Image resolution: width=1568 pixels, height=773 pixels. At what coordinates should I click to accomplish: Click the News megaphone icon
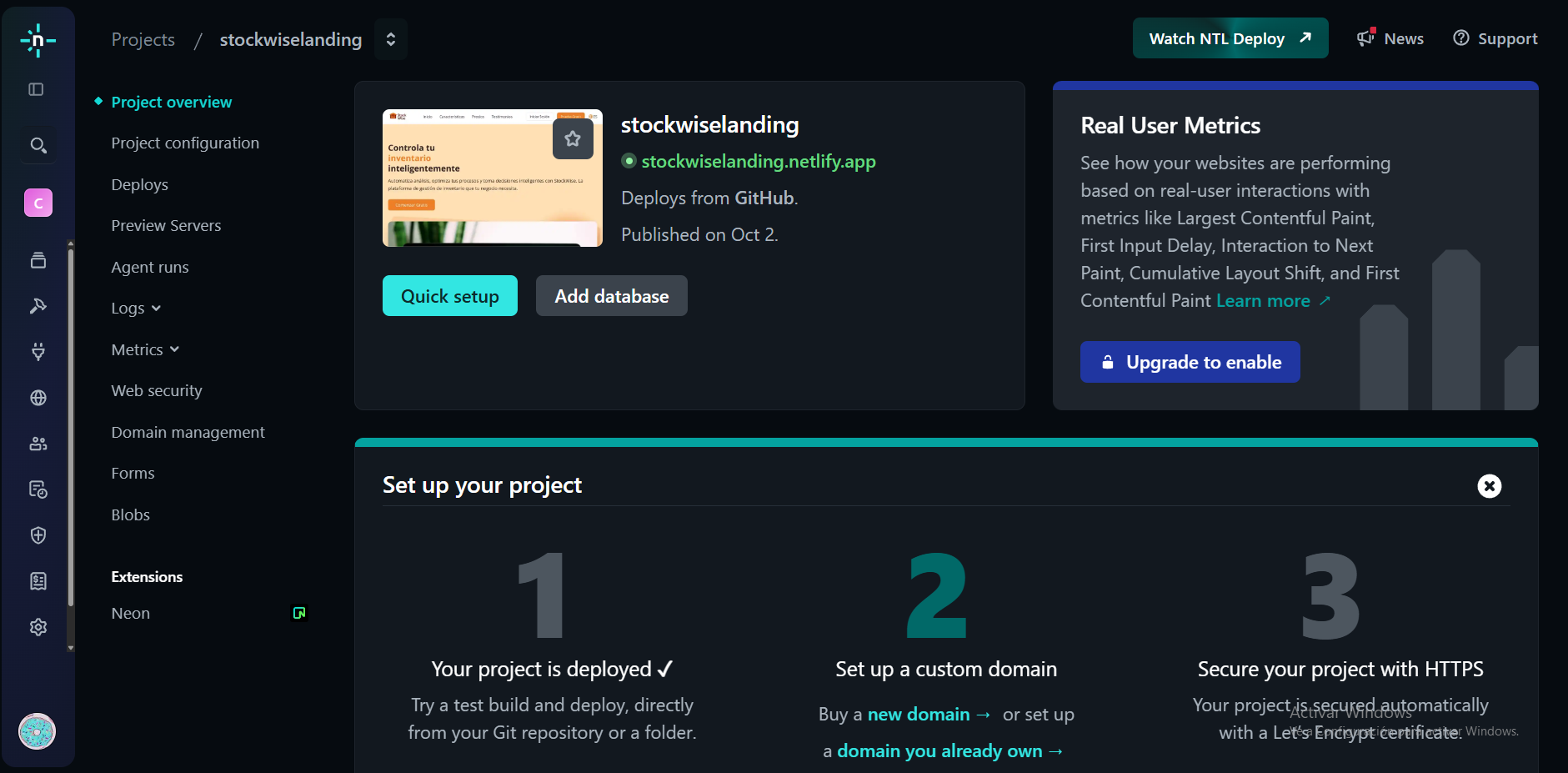pos(1365,38)
